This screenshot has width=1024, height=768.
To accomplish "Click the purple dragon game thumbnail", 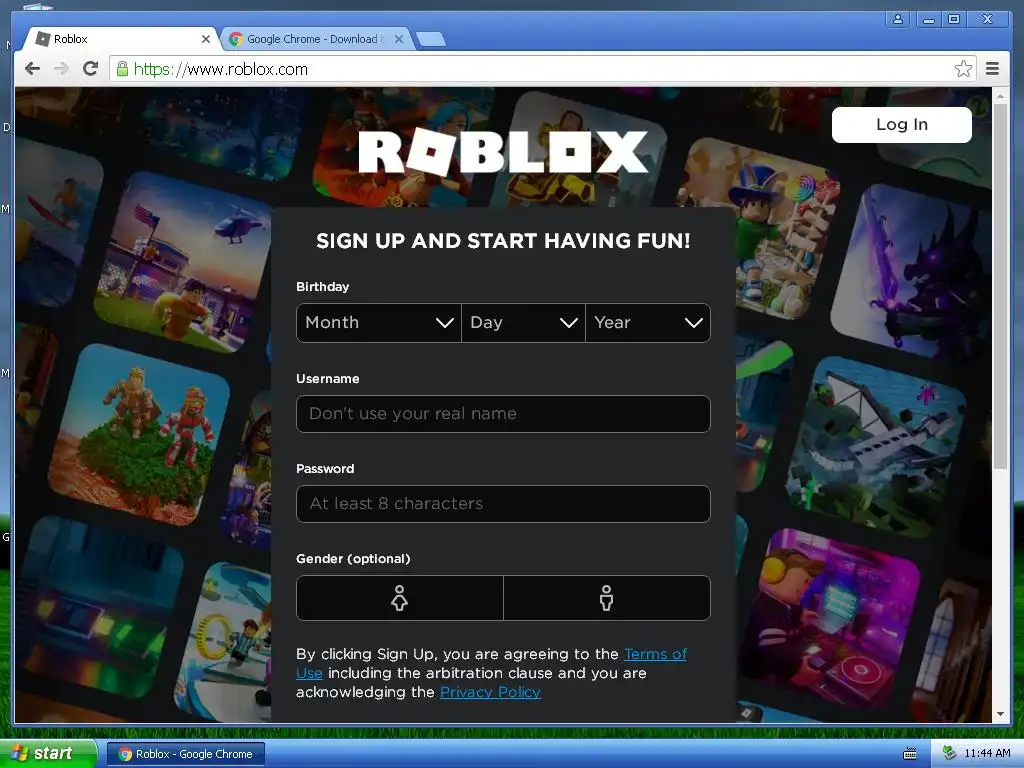I will pyautogui.click(x=911, y=271).
